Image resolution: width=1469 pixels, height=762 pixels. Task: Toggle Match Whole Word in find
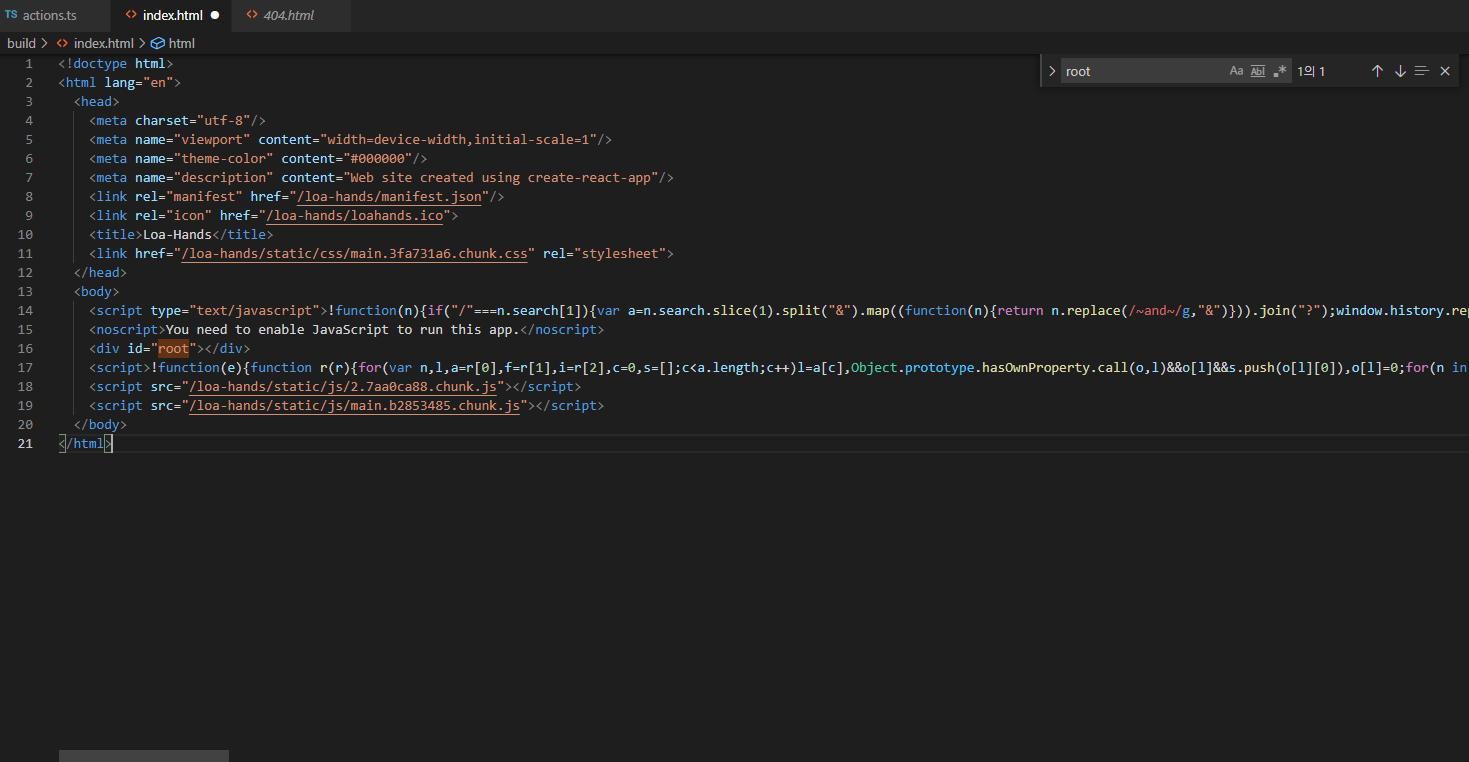1258,71
